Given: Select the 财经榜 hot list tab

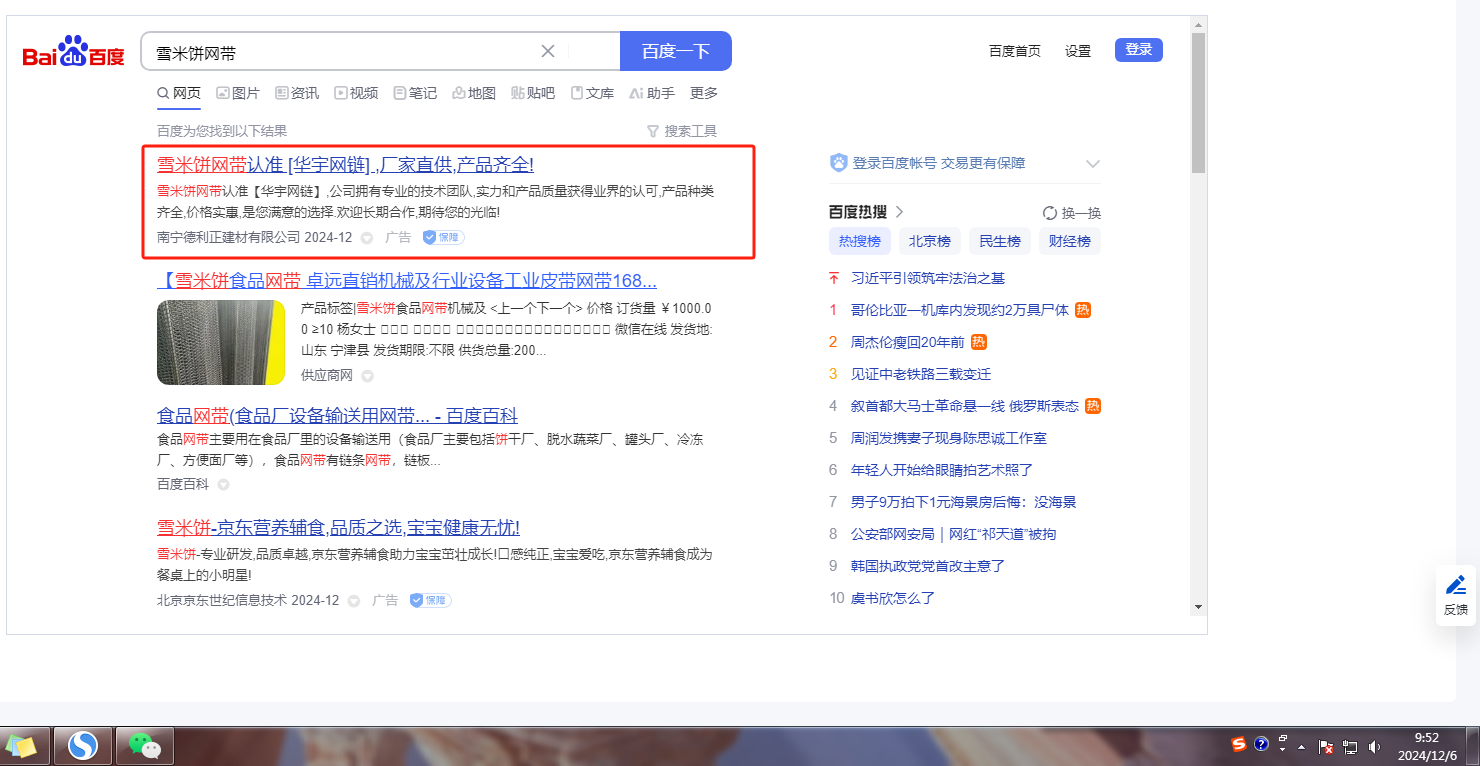Looking at the screenshot, I should (1069, 241).
